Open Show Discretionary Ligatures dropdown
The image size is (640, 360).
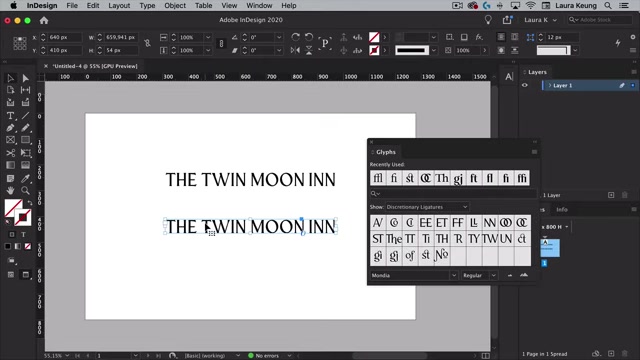coord(427,207)
